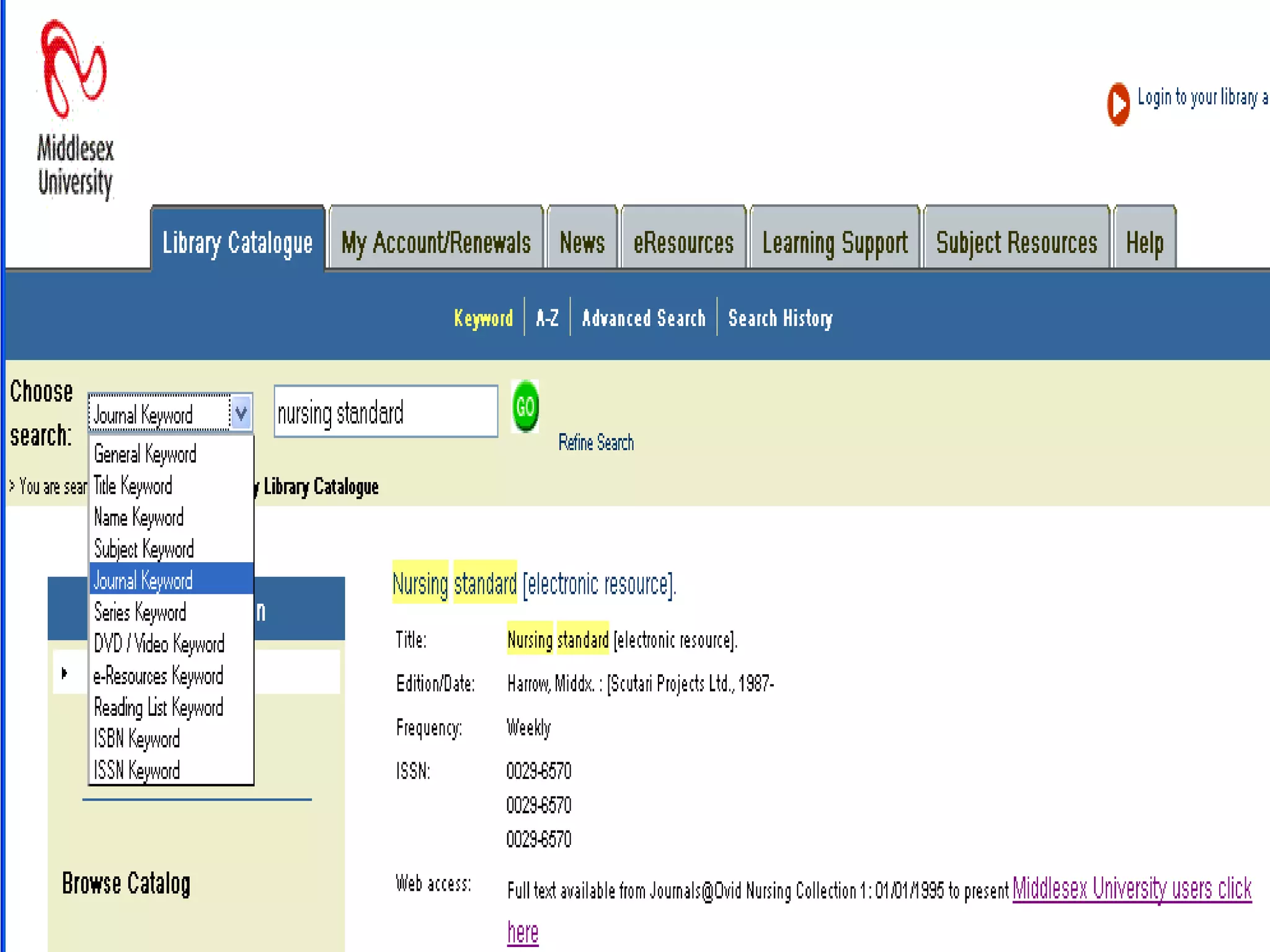
Task: Open the search type dropdown arrow
Action: pyautogui.click(x=241, y=413)
